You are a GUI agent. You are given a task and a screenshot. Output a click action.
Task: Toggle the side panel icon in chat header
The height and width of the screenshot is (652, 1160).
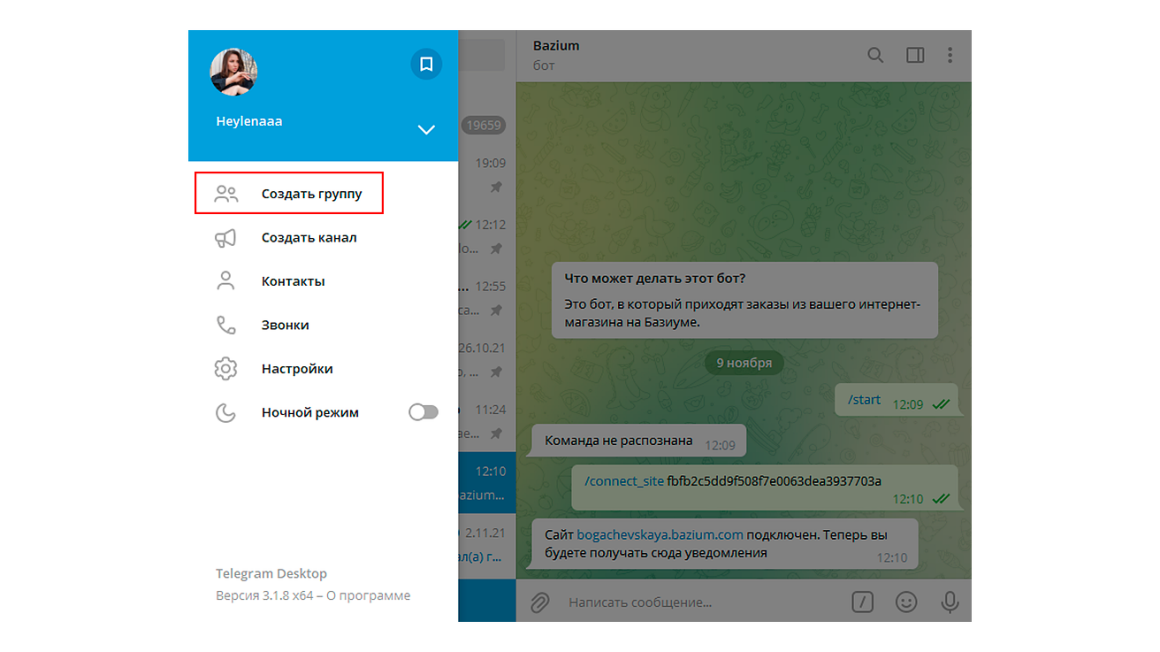(915, 56)
